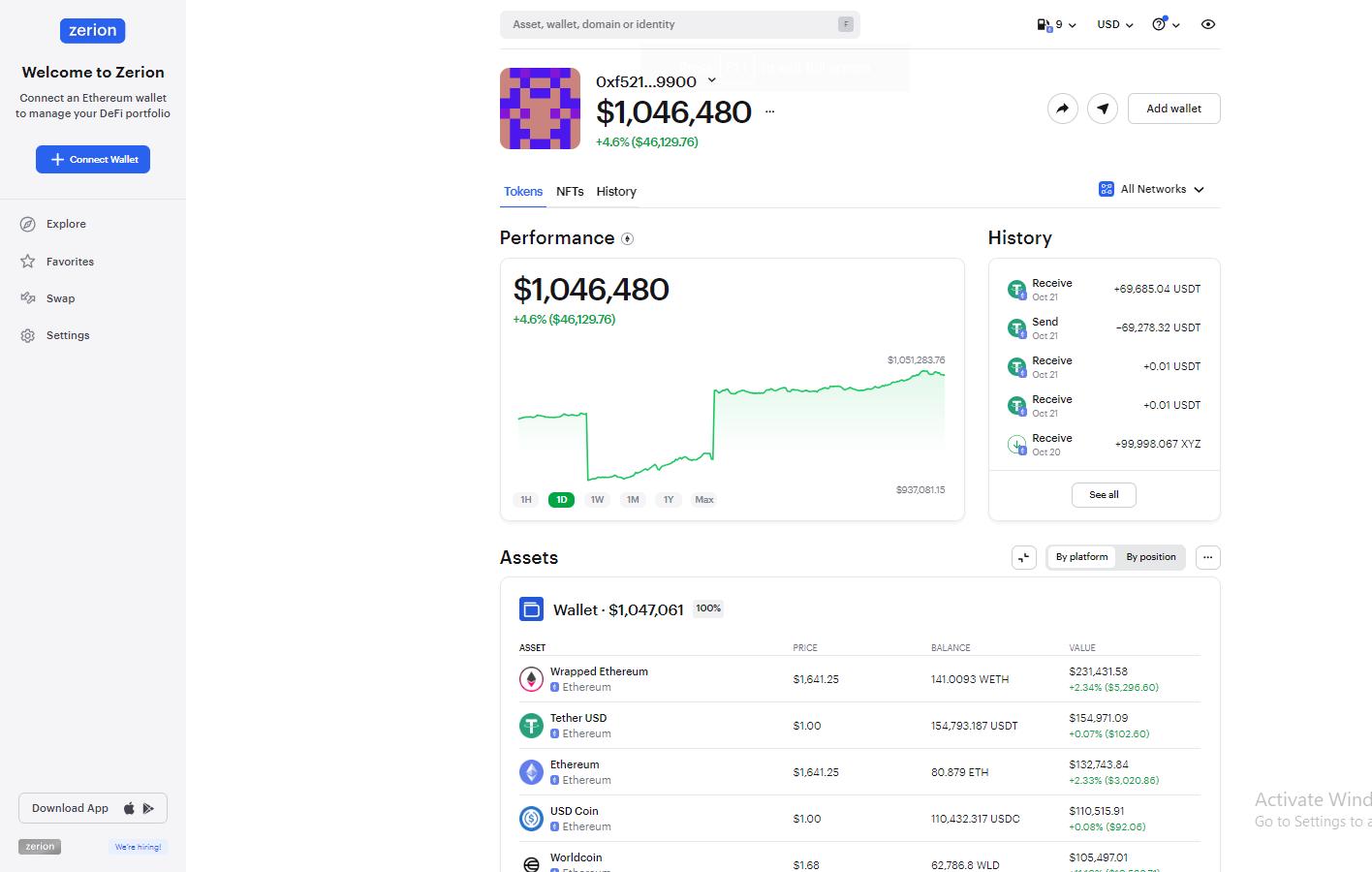This screenshot has width=1372, height=872.
Task: Open the Tokens tab
Action: pyautogui.click(x=523, y=192)
